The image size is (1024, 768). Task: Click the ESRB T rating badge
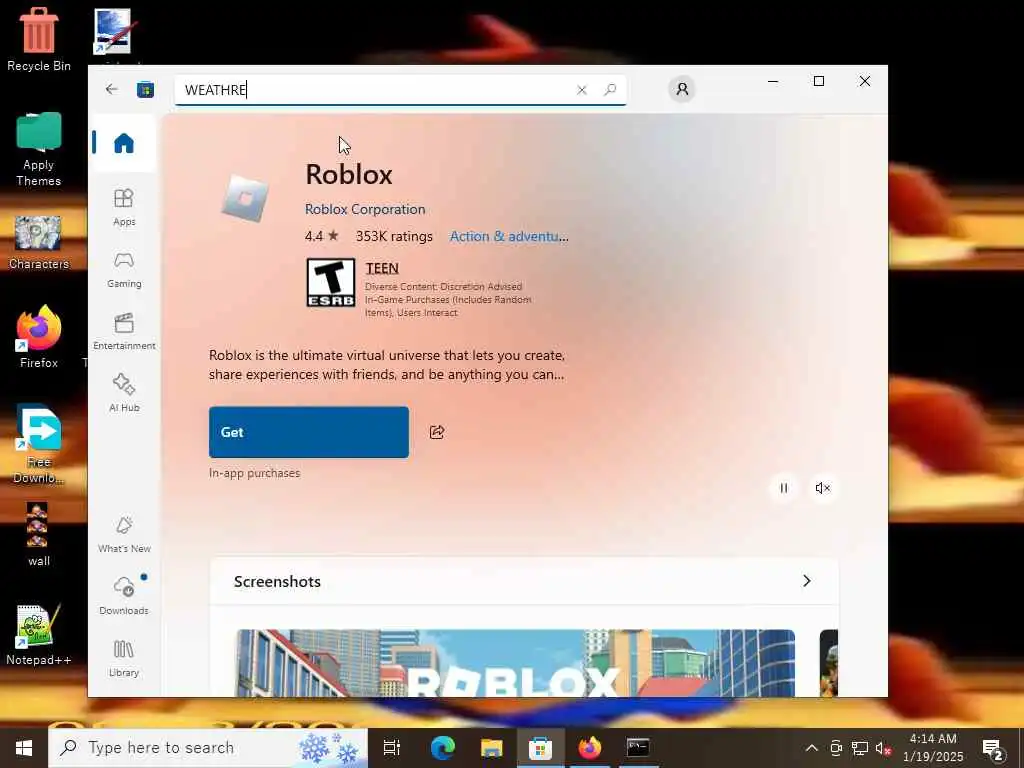331,282
